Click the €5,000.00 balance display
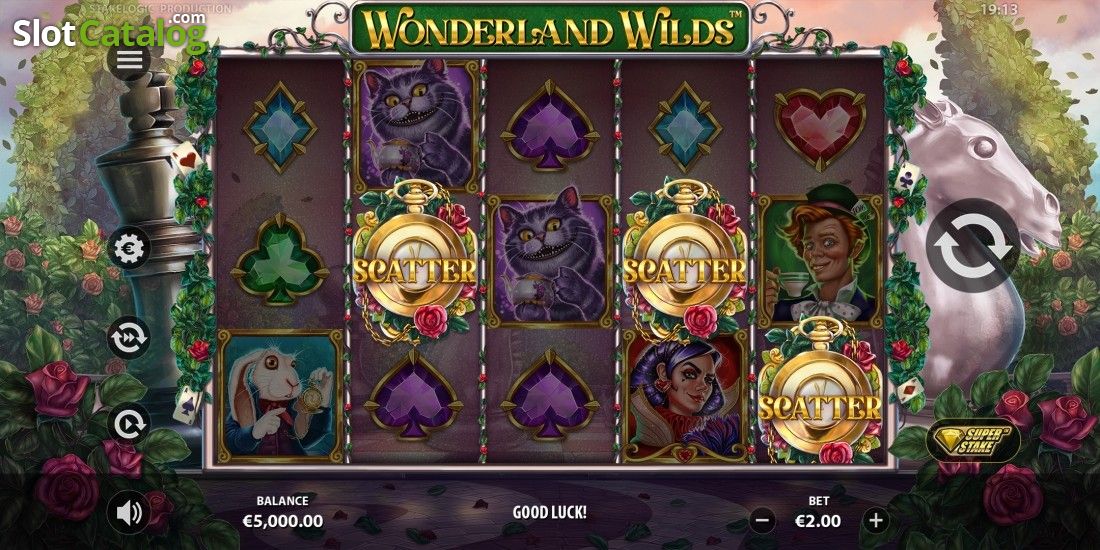Viewport: 1100px width, 550px height. coord(283,521)
